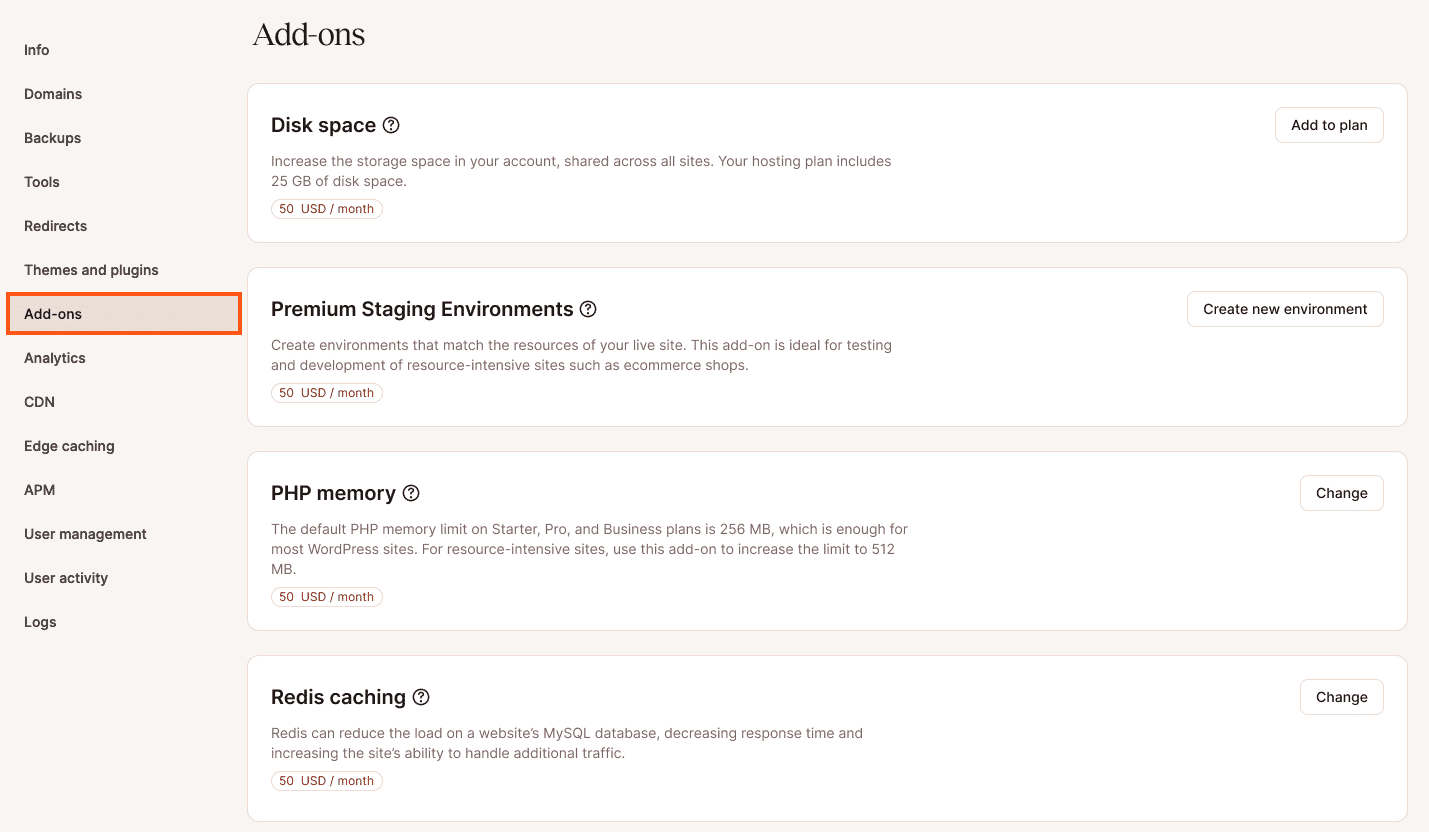Go to Edge caching section
Screen dimensions: 1429x832
[69, 446]
